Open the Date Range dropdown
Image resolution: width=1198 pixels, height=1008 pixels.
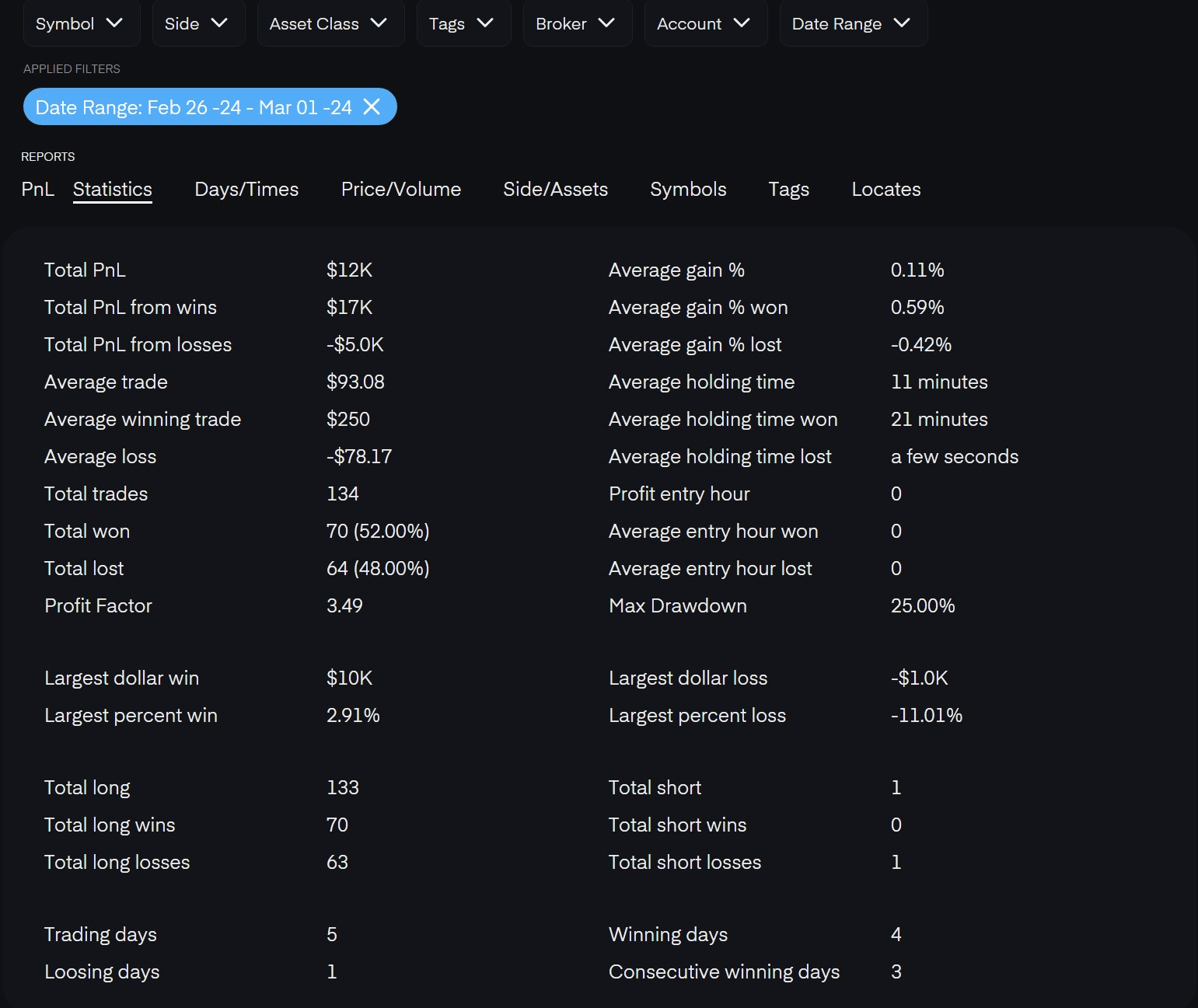(x=851, y=23)
